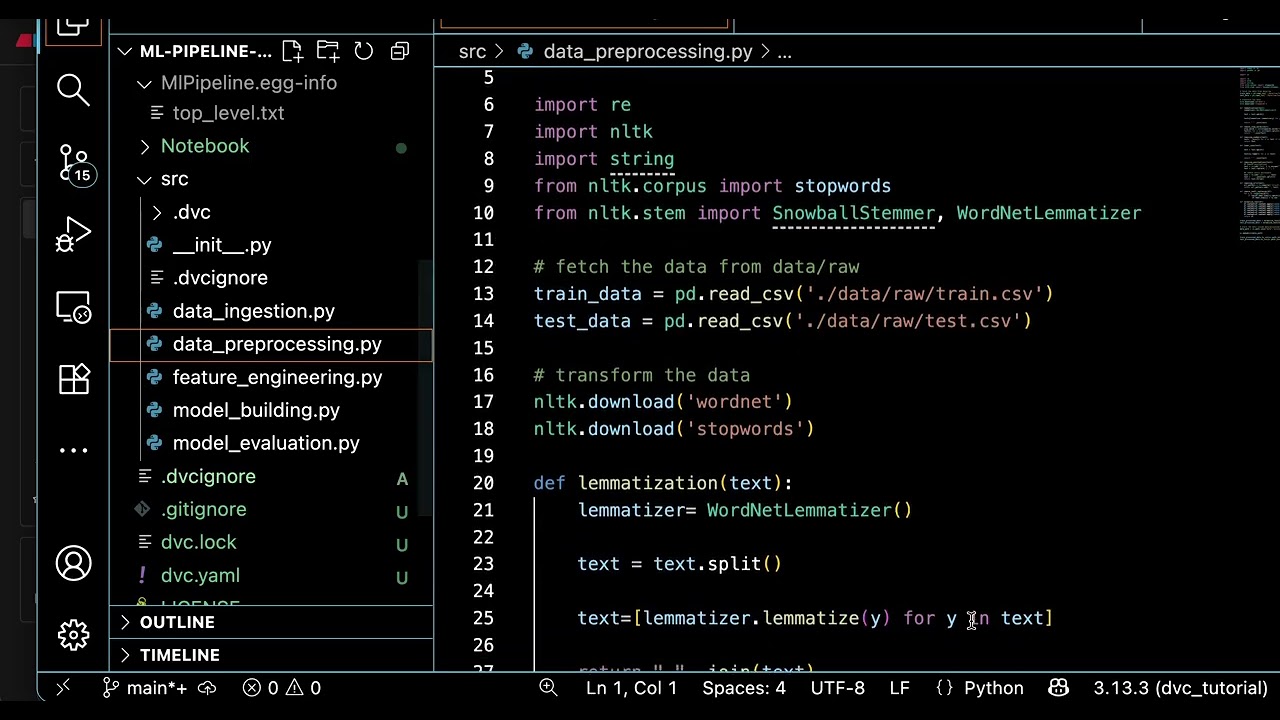Show additional views ellipsis in activity bar
This screenshot has height=720, width=1280.
73,450
